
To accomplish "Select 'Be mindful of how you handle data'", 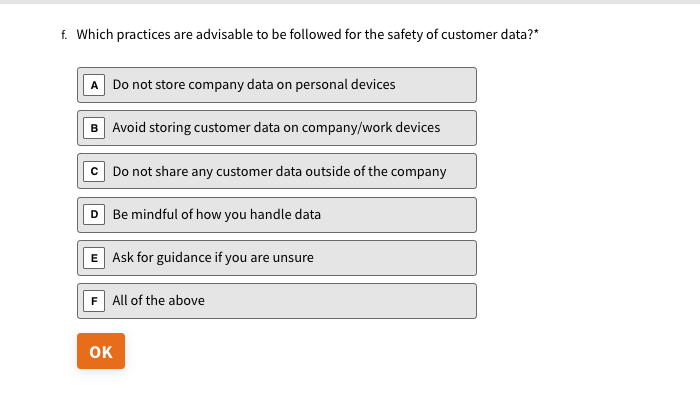I will [277, 215].
